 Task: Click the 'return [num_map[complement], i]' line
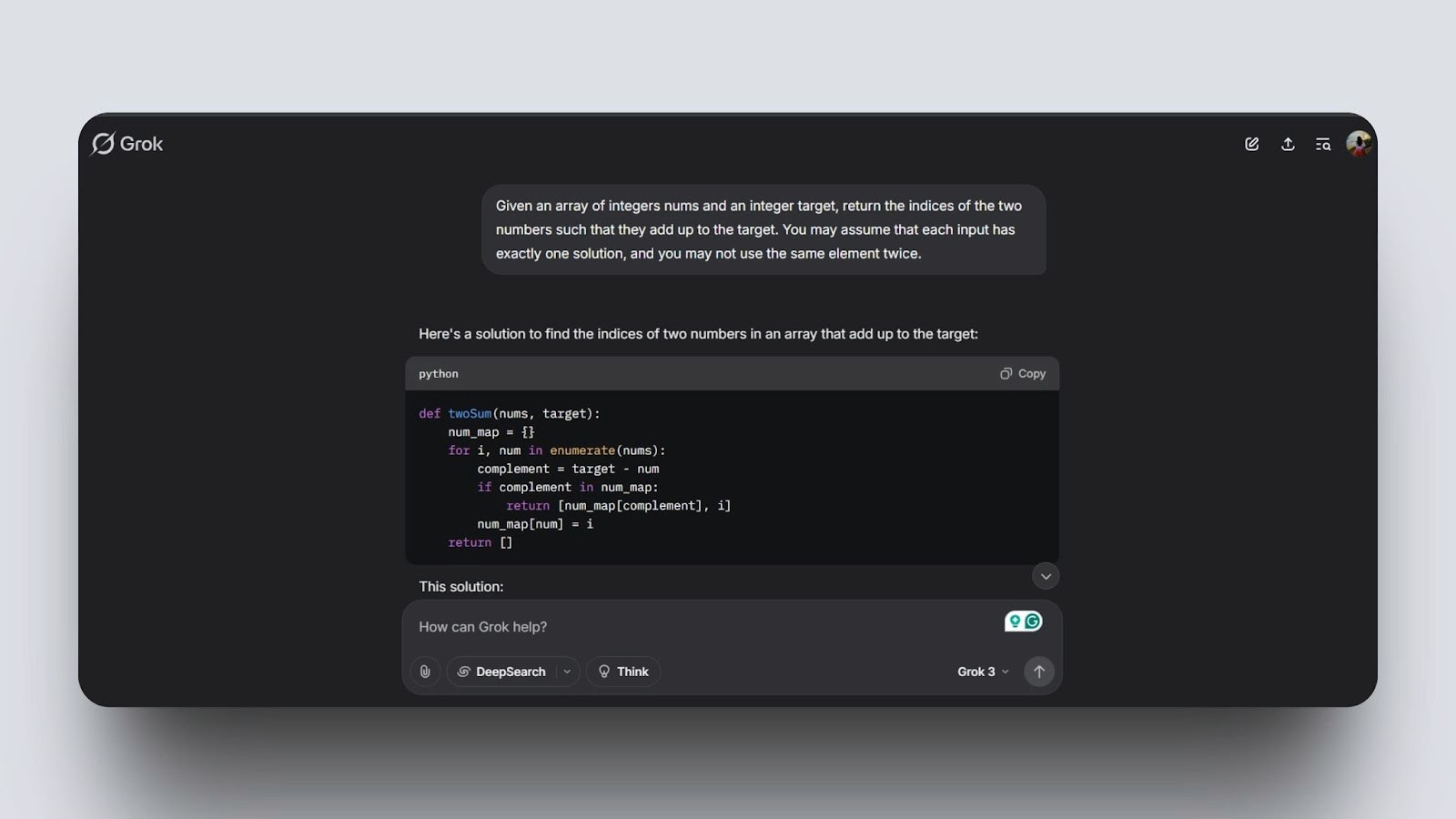pyautogui.click(x=619, y=506)
